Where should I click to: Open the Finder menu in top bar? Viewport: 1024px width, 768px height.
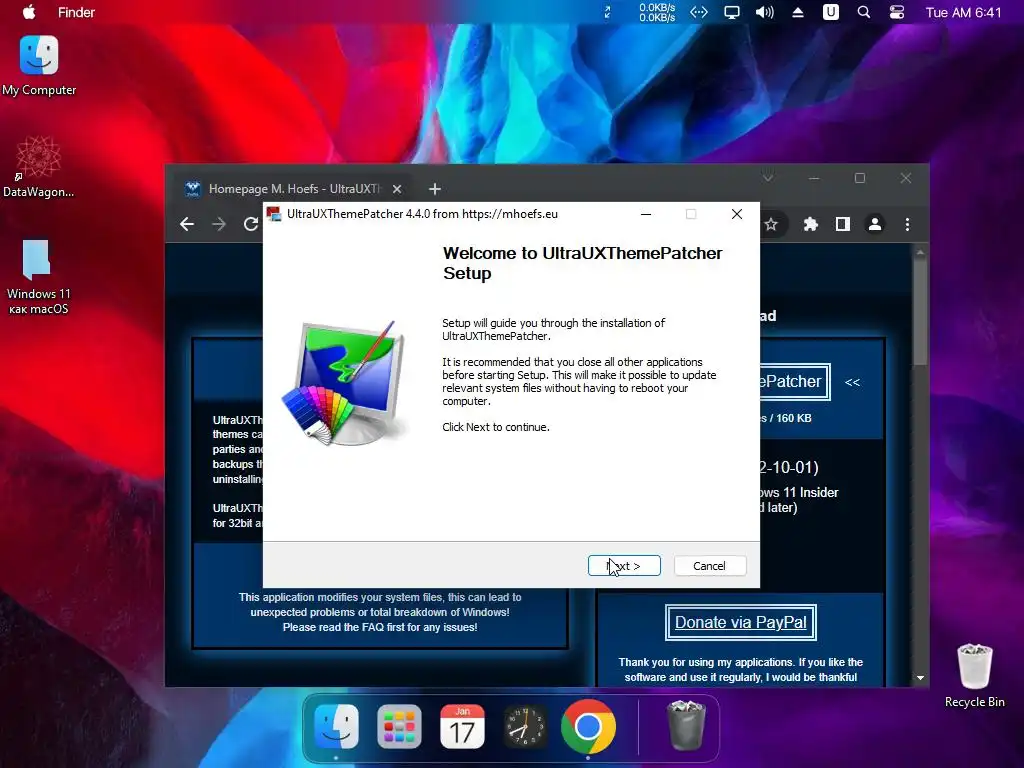pos(76,12)
